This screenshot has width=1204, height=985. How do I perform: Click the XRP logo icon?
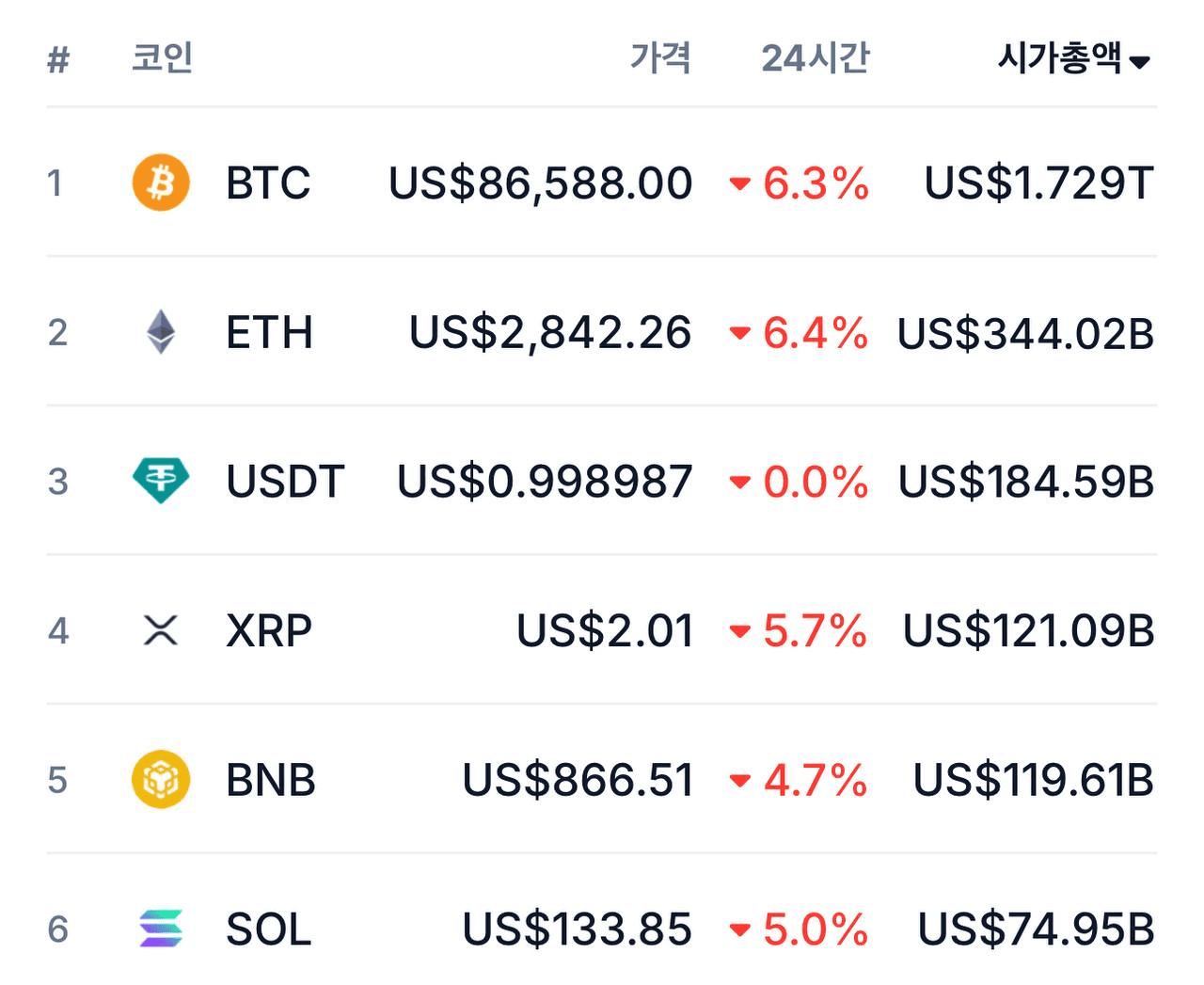pyautogui.click(x=161, y=630)
